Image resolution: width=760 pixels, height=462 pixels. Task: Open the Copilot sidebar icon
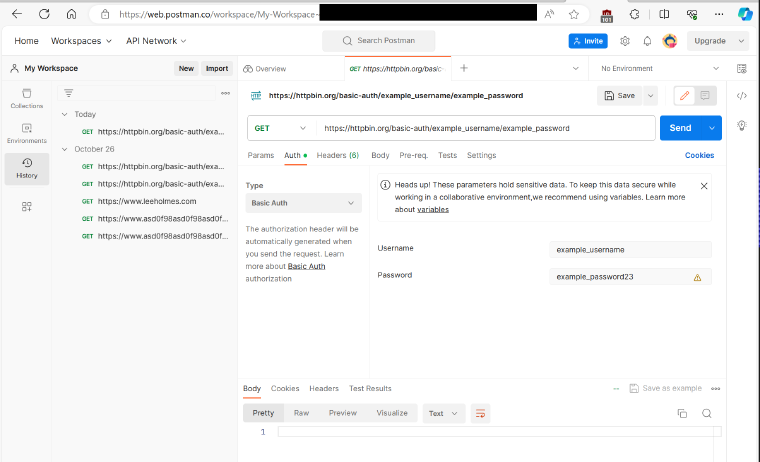point(745,15)
